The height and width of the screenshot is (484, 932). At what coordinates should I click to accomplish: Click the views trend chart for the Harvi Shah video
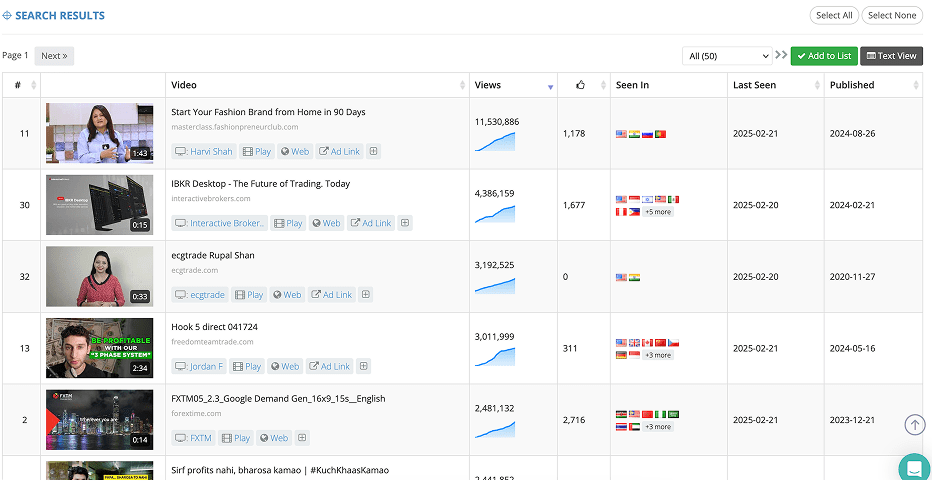[495, 142]
